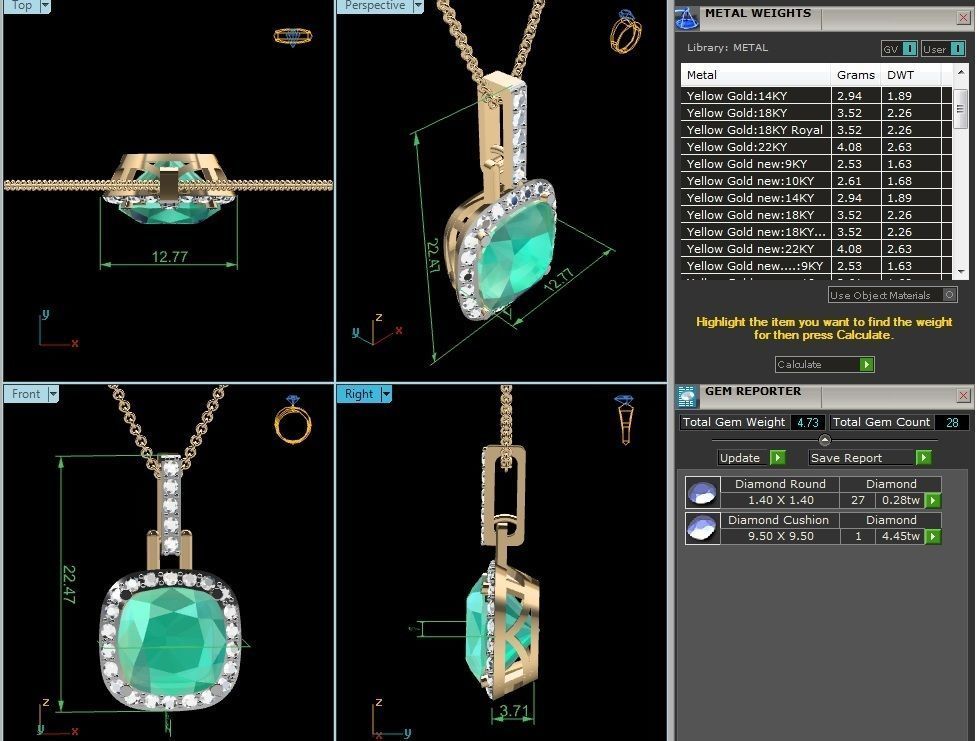Viewport: 977px width, 741px height.
Task: Click the green arrow next to 4.45tw
Action: point(932,537)
